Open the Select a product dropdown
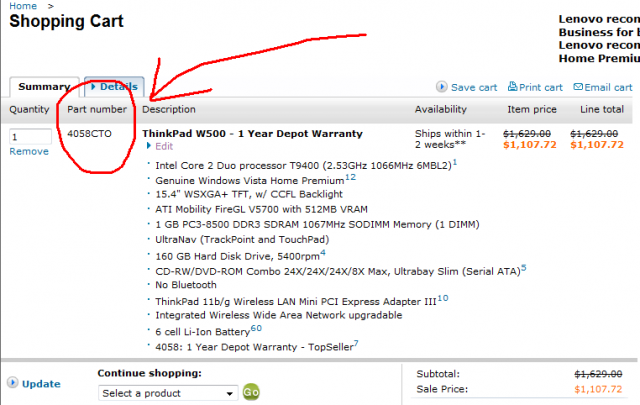 coord(168,393)
